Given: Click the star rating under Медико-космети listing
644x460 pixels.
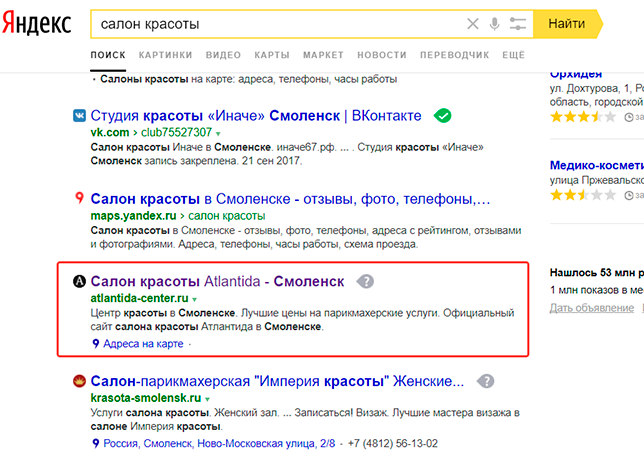Looking at the screenshot, I should [x=583, y=195].
